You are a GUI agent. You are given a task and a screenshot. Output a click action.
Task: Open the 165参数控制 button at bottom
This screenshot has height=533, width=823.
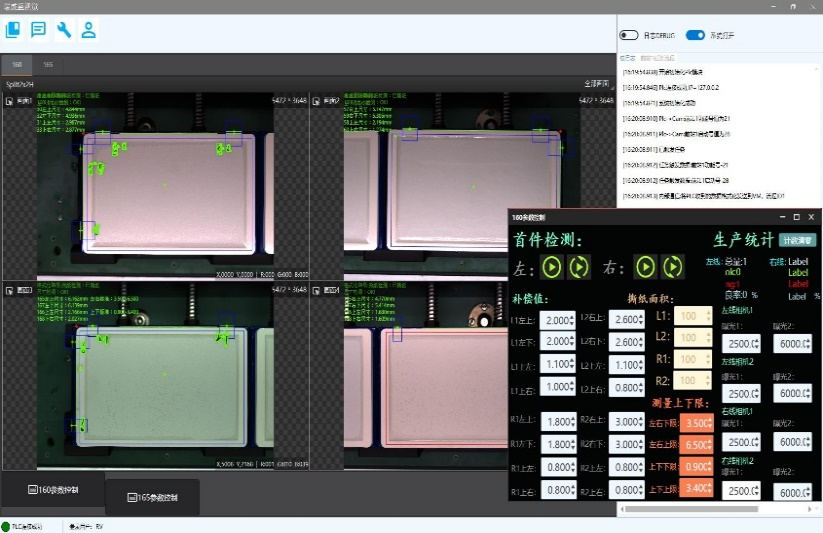click(153, 497)
